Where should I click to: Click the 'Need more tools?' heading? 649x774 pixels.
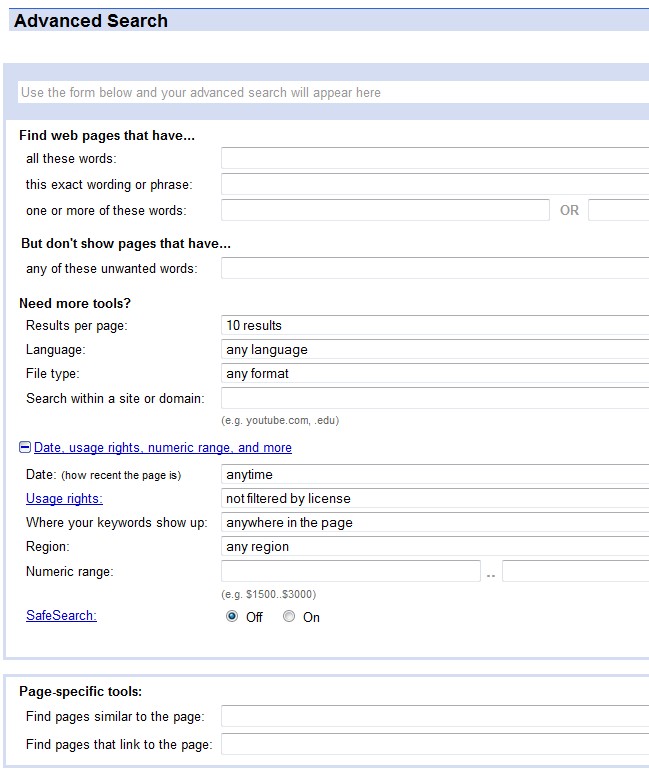(75, 303)
